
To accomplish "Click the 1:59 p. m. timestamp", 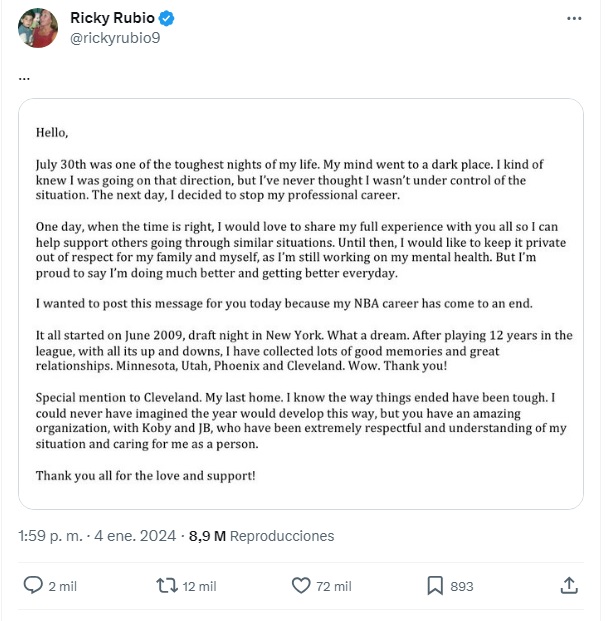I will coord(50,536).
